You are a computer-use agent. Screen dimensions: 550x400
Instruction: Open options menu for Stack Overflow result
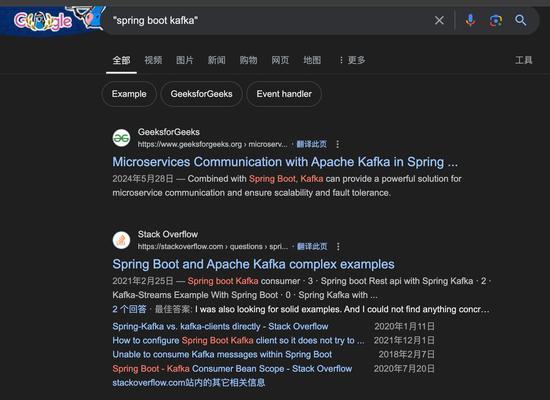click(338, 247)
